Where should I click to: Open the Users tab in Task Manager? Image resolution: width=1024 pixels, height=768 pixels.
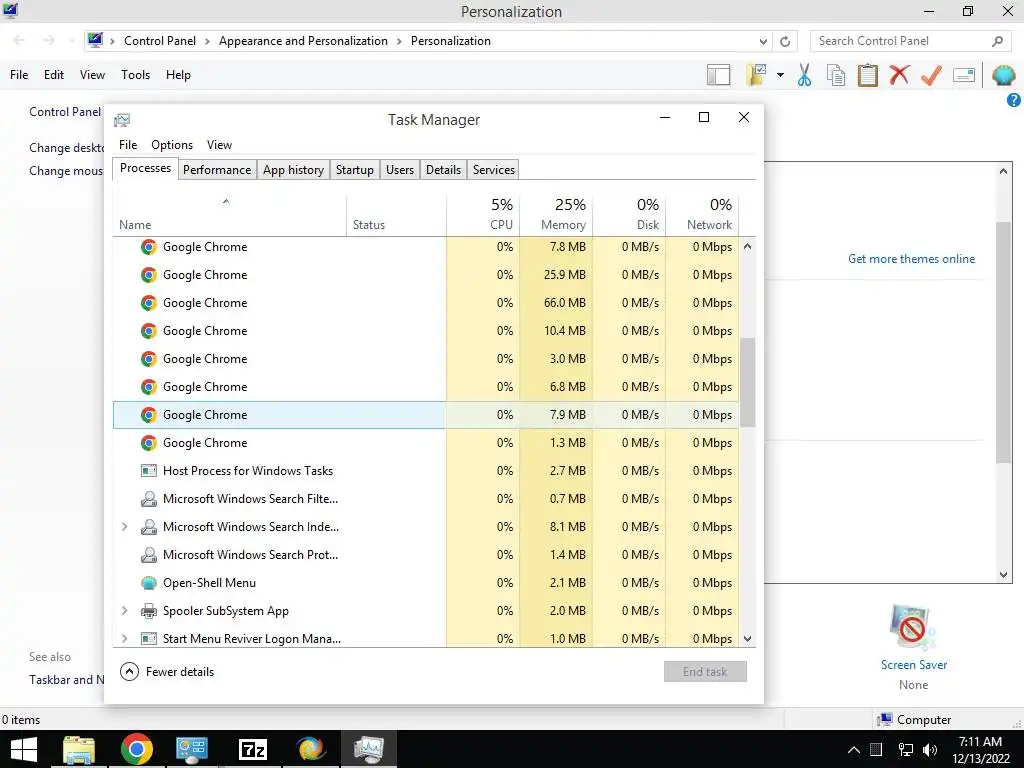click(x=400, y=170)
